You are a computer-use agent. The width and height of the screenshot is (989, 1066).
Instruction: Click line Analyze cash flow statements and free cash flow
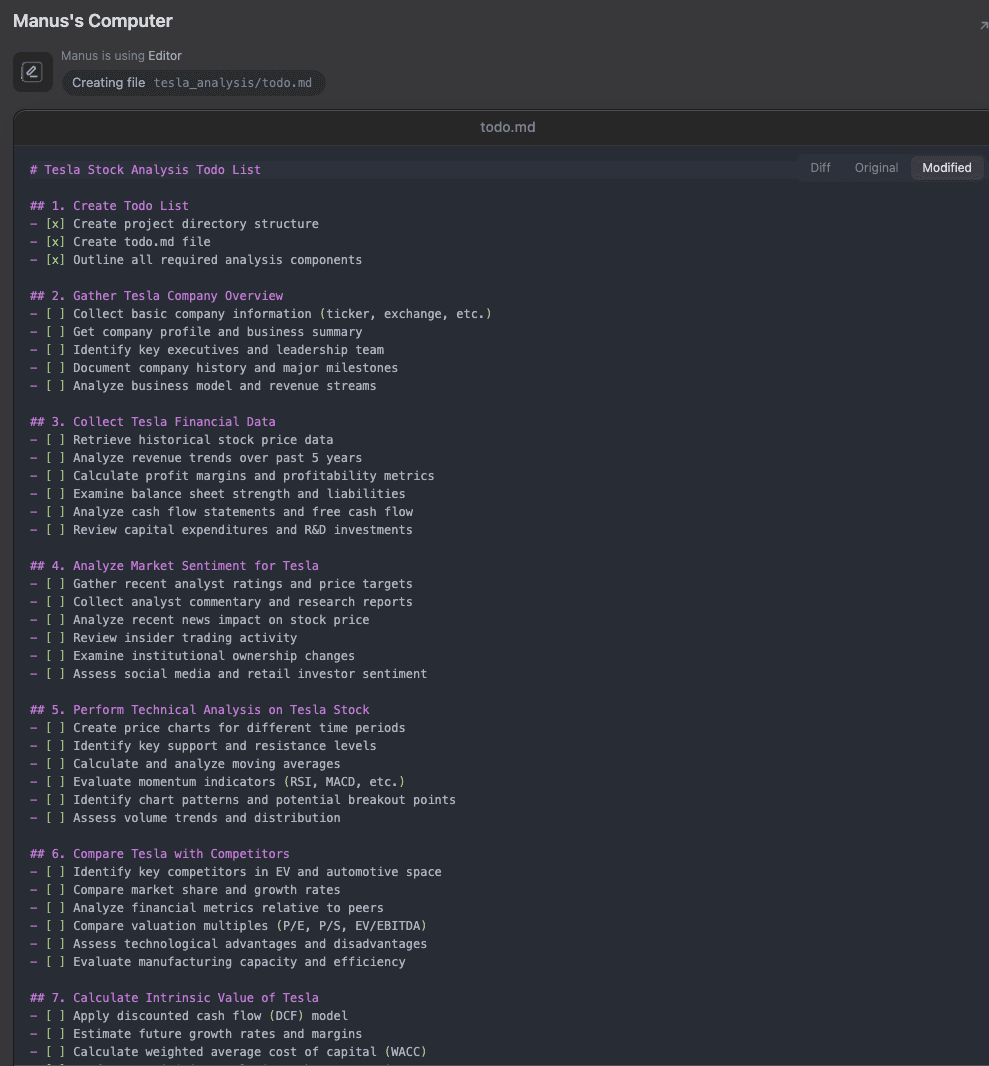click(243, 512)
